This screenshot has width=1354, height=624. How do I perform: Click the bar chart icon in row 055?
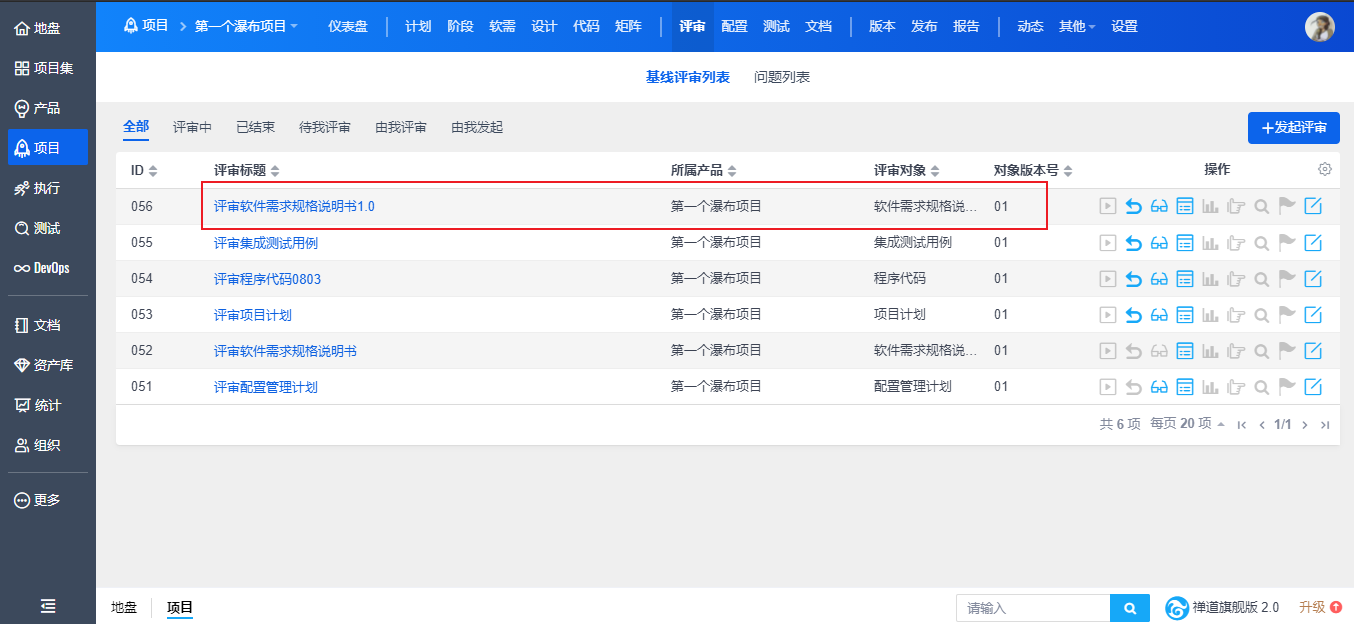click(1210, 243)
